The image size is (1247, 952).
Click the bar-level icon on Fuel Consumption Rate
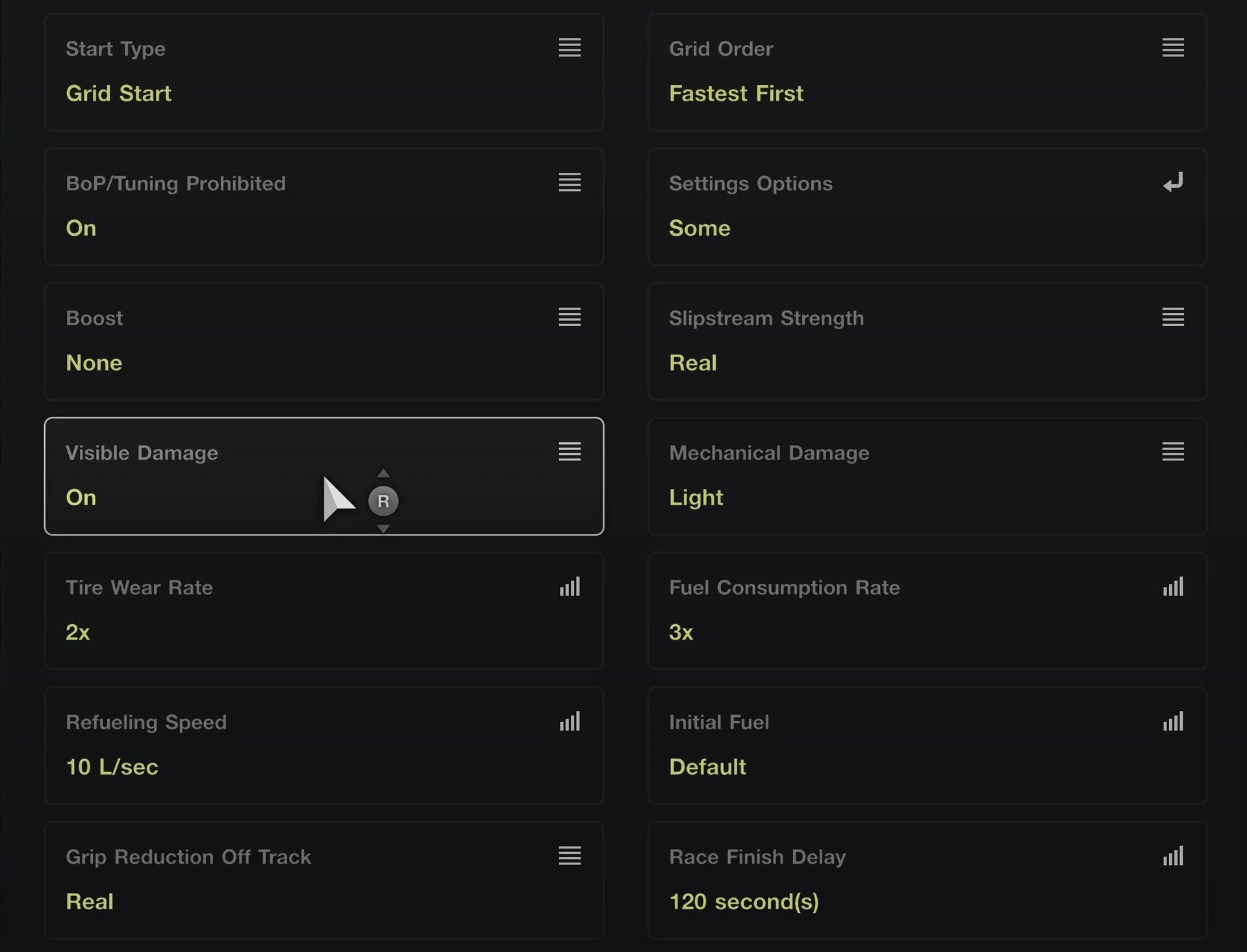click(x=1172, y=587)
